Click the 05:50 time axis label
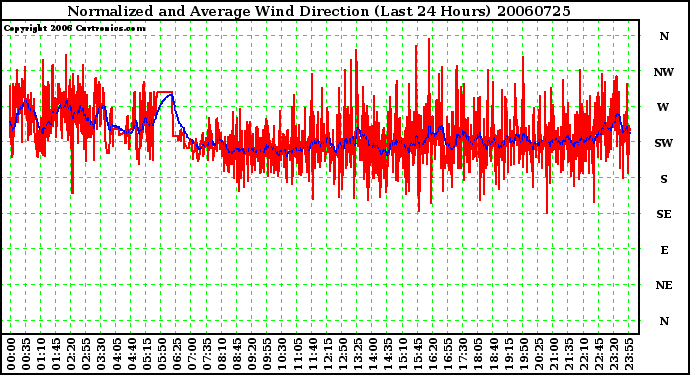The image size is (690, 375). point(161,354)
